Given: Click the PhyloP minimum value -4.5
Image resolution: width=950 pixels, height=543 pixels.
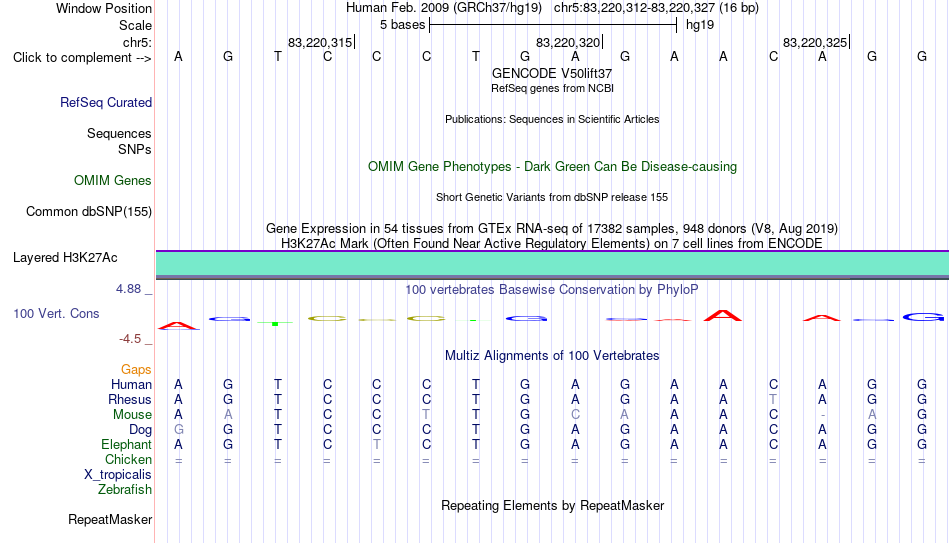Looking at the screenshot, I should 130,339.
